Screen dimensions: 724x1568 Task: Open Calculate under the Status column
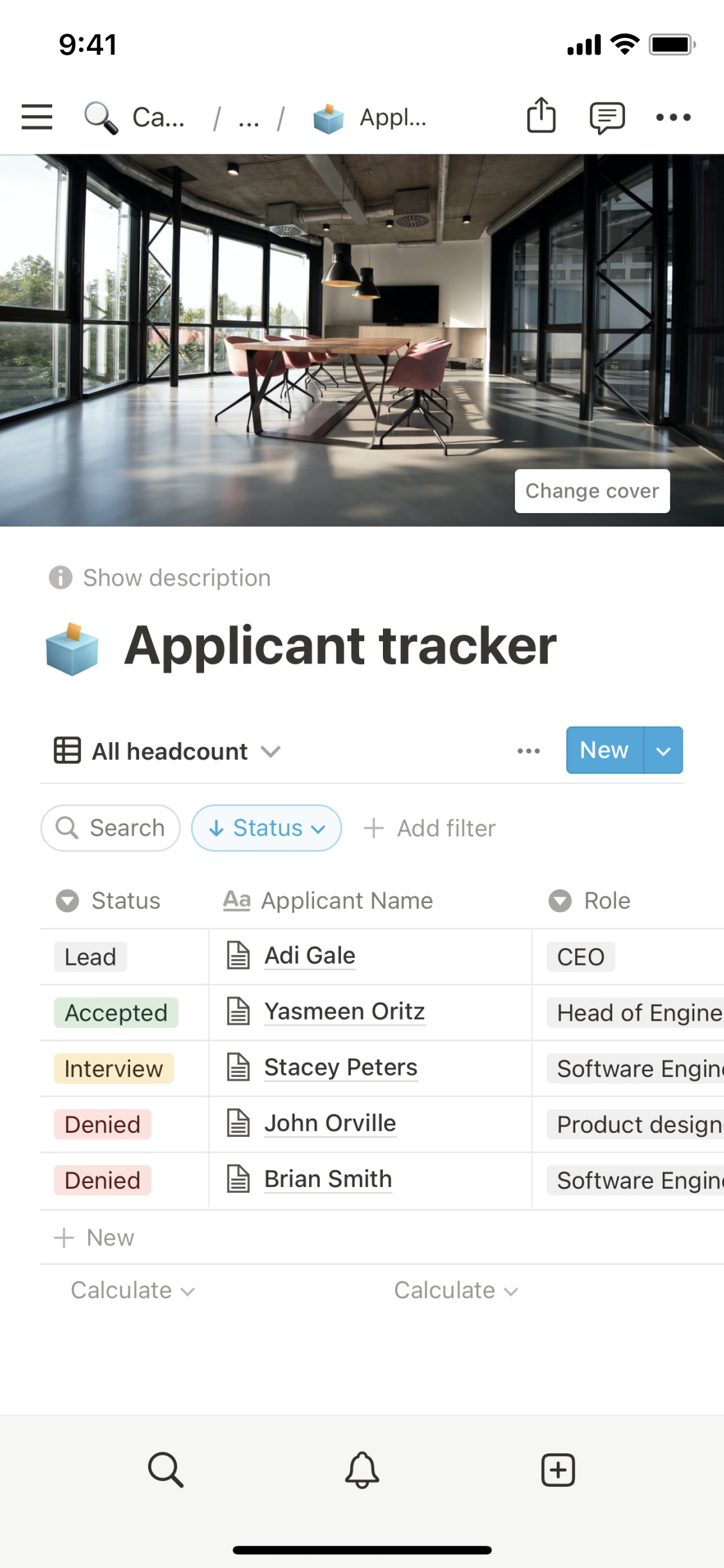(x=132, y=1291)
